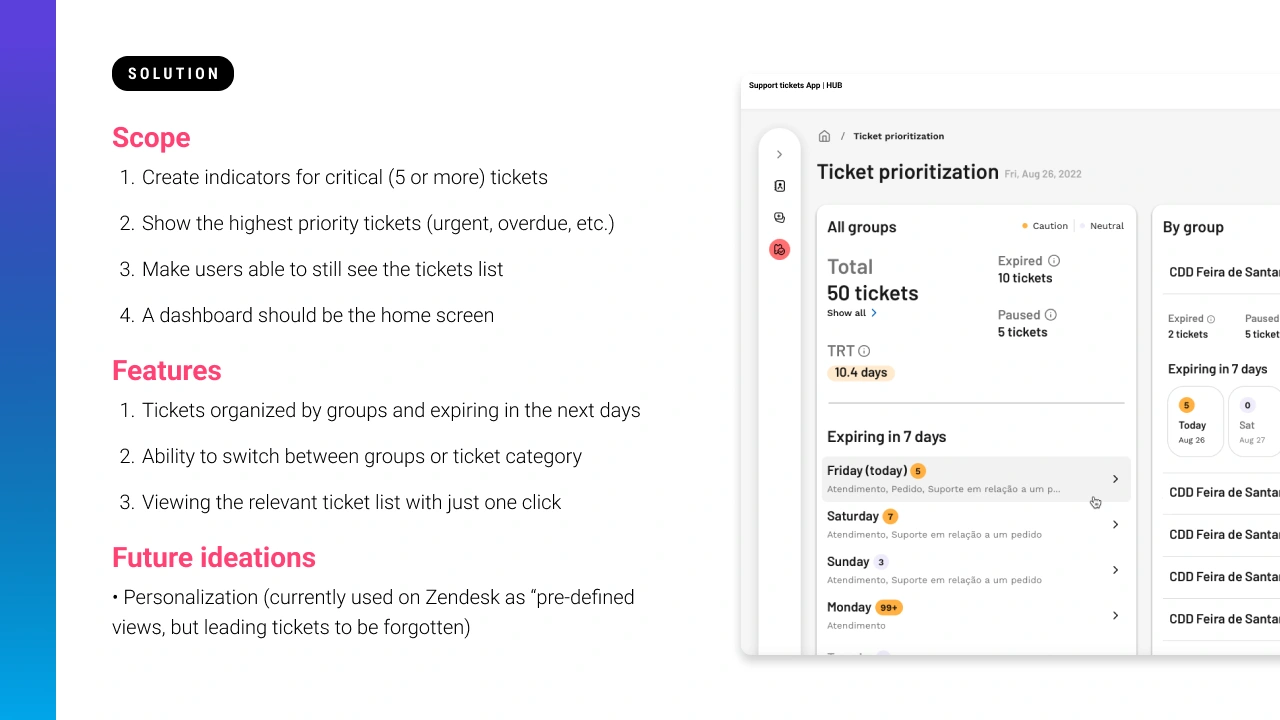Open the Saturday row chevron
1280x720 pixels.
pos(1116,525)
